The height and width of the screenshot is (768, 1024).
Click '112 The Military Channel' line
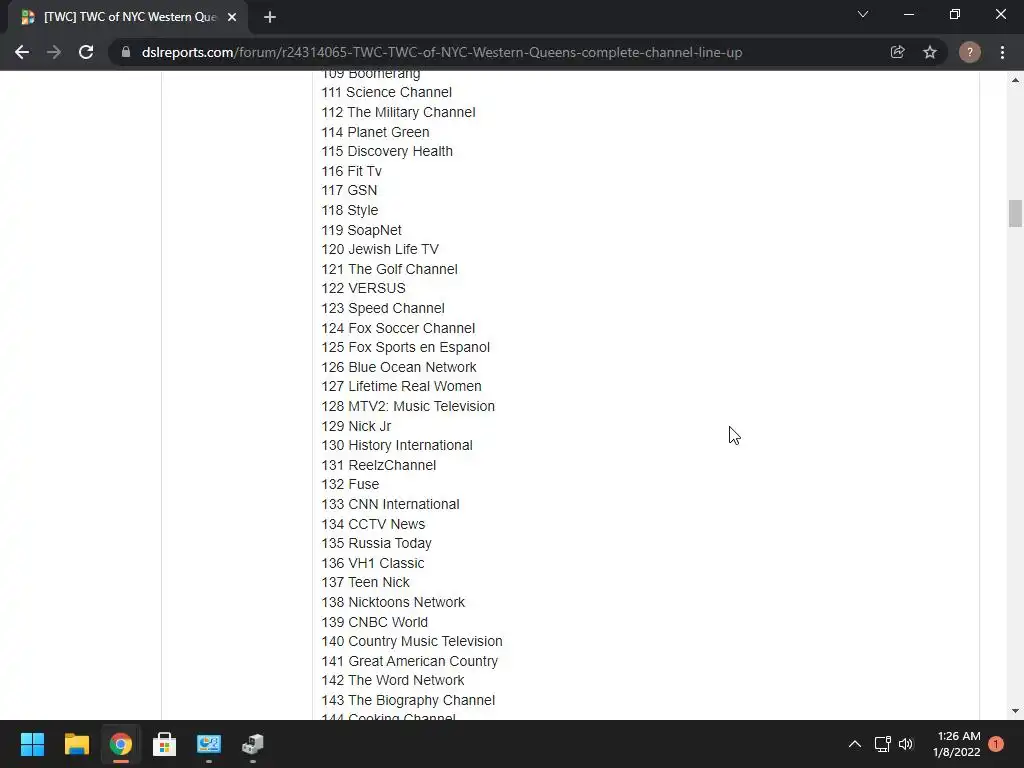point(398,112)
